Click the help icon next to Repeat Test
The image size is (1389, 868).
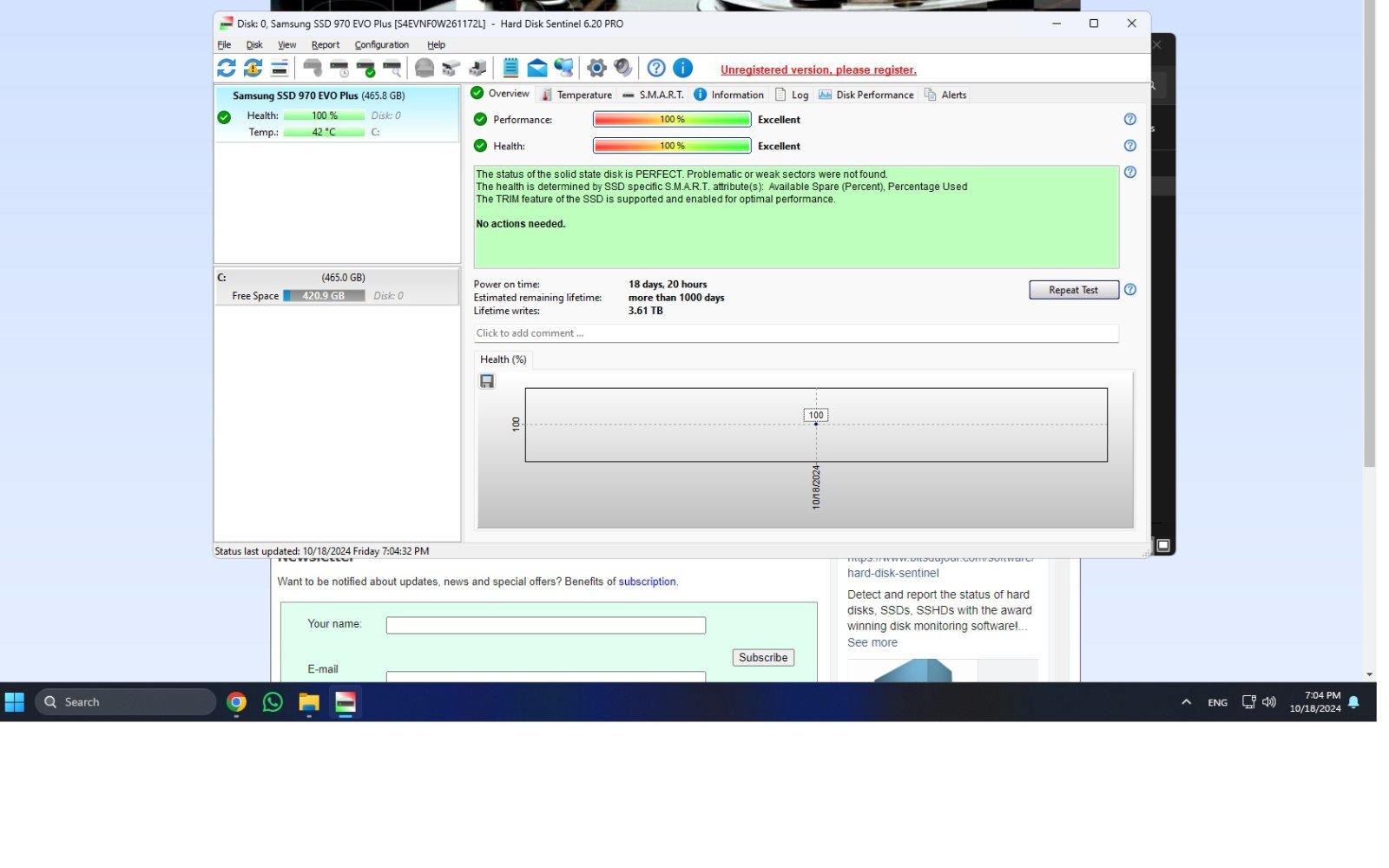(1130, 290)
